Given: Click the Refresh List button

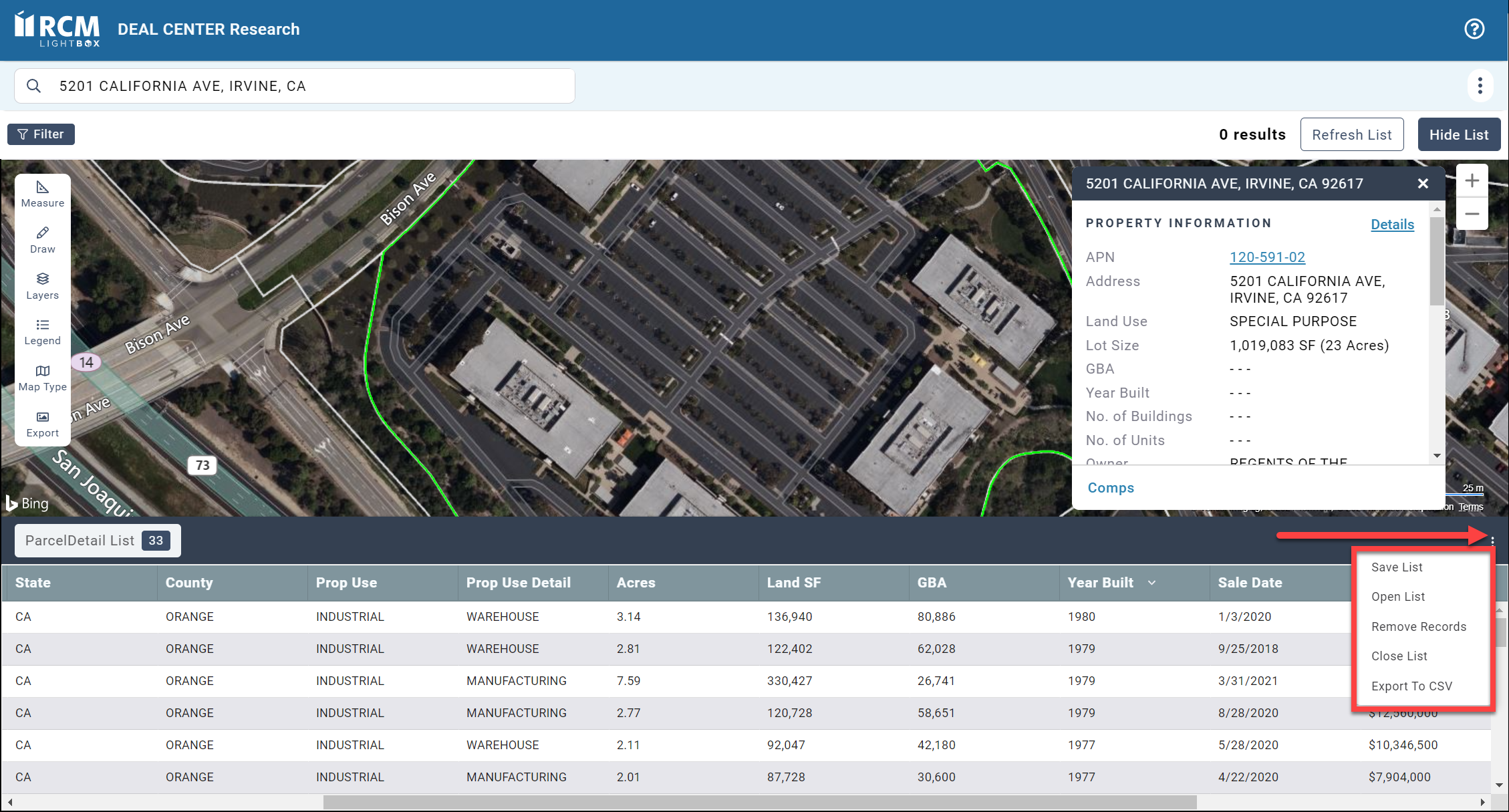Looking at the screenshot, I should coord(1351,134).
